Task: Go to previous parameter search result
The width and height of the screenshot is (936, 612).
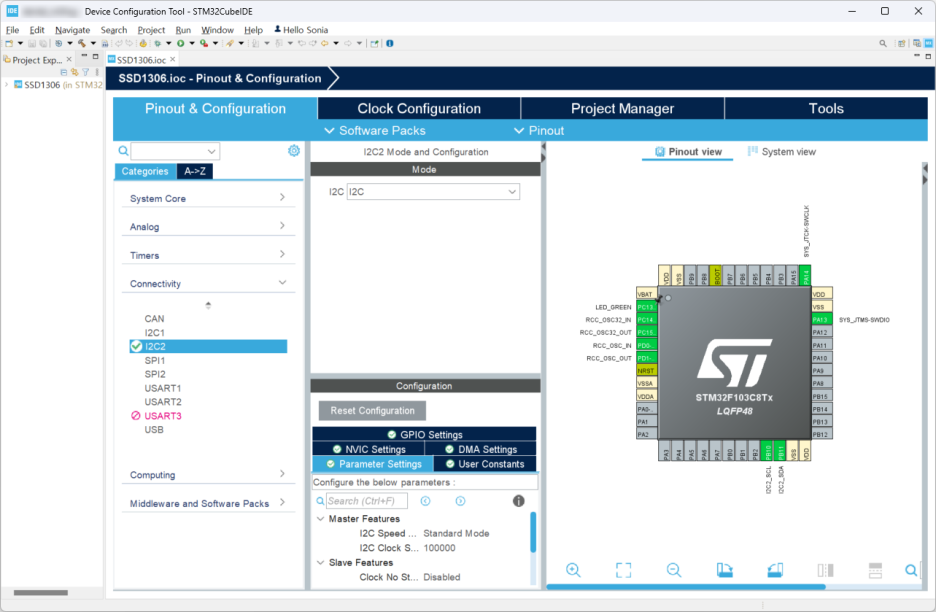Action: pyautogui.click(x=426, y=501)
